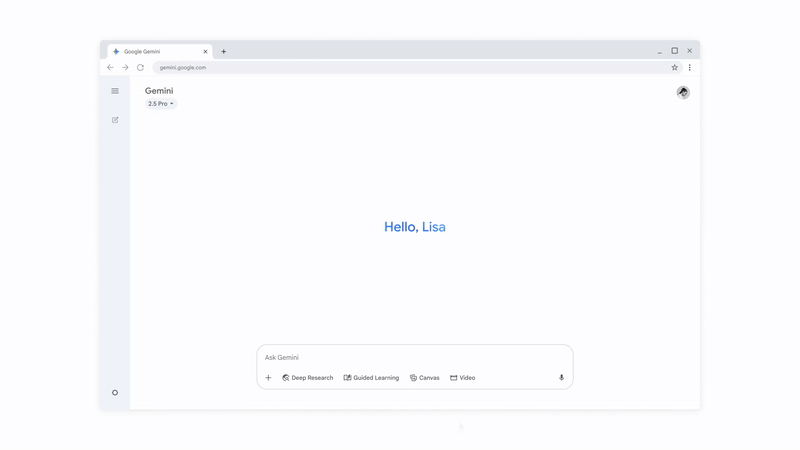Start a new chat with the pencil icon

click(x=115, y=120)
